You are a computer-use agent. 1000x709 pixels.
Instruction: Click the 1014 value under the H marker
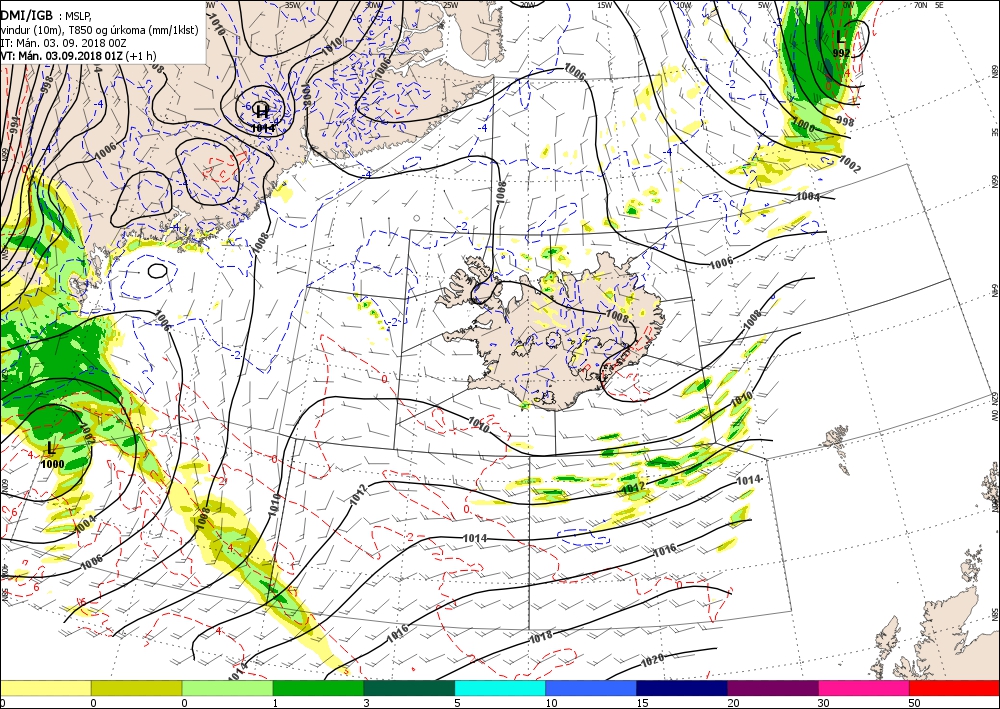pos(263,128)
